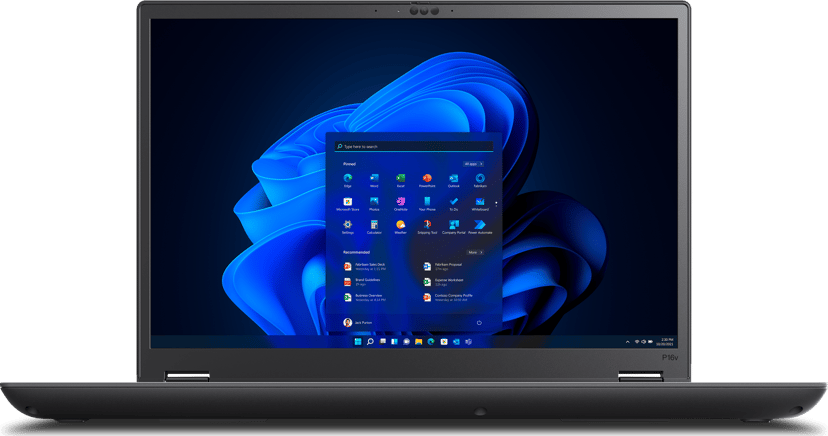Click the battery icon in system tray

point(650,342)
